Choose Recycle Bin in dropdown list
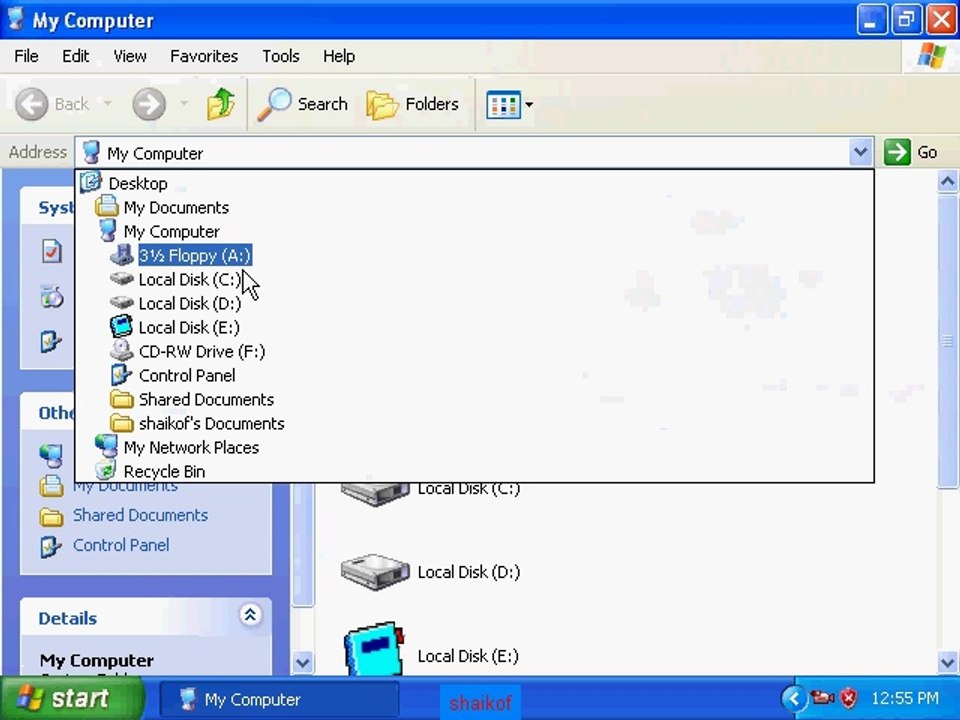The height and width of the screenshot is (720, 960). click(164, 471)
